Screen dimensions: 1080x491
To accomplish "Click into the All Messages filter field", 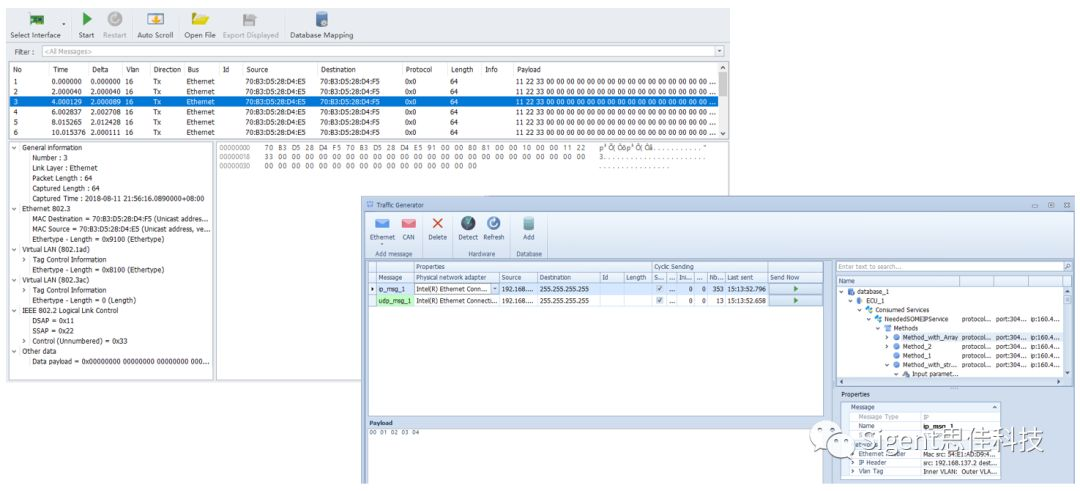I will click(x=377, y=51).
